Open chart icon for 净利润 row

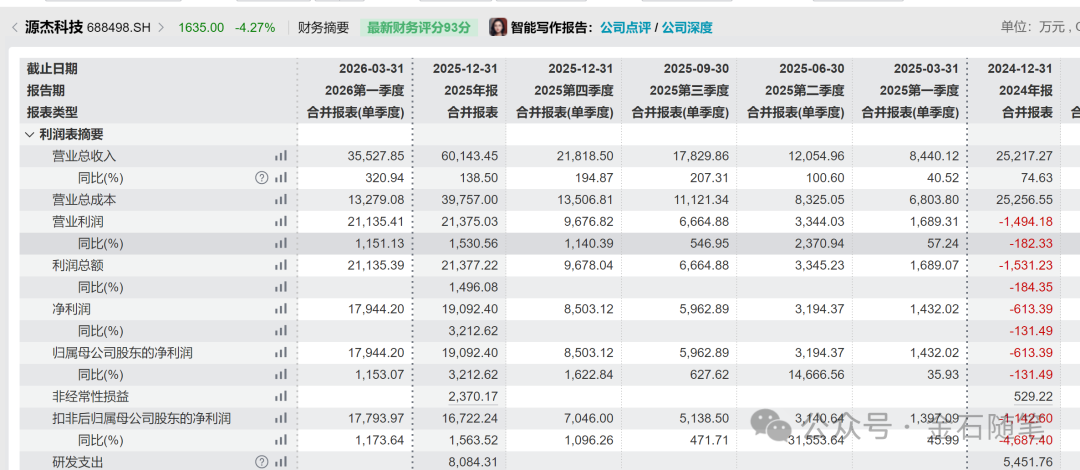coord(280,309)
